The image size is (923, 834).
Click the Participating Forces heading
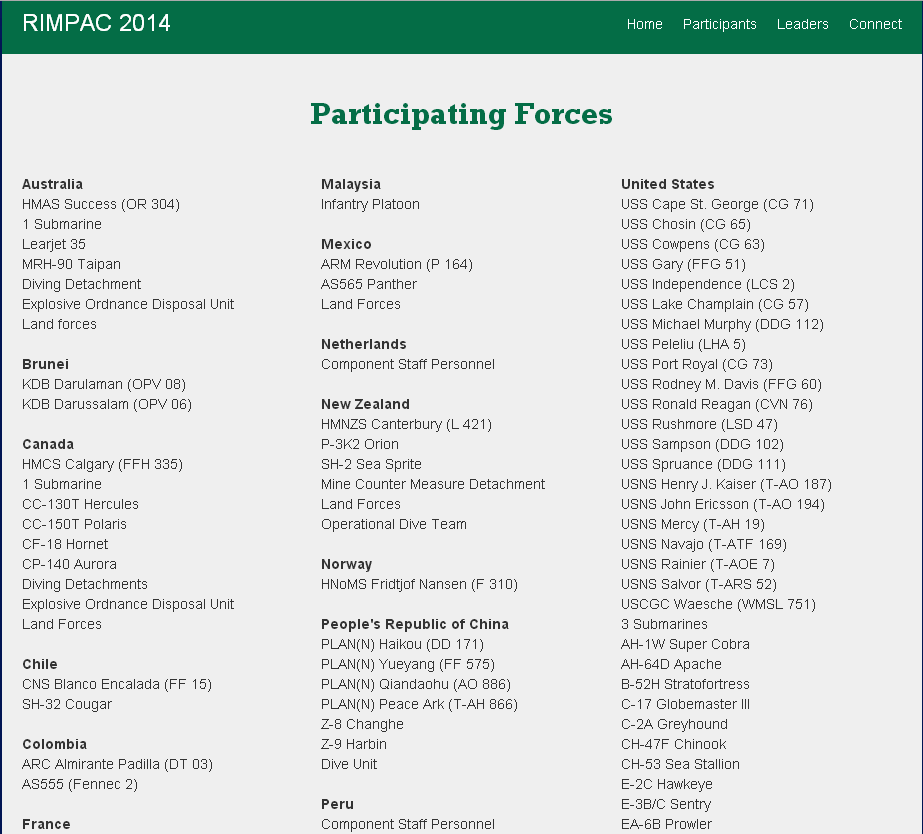click(x=461, y=114)
